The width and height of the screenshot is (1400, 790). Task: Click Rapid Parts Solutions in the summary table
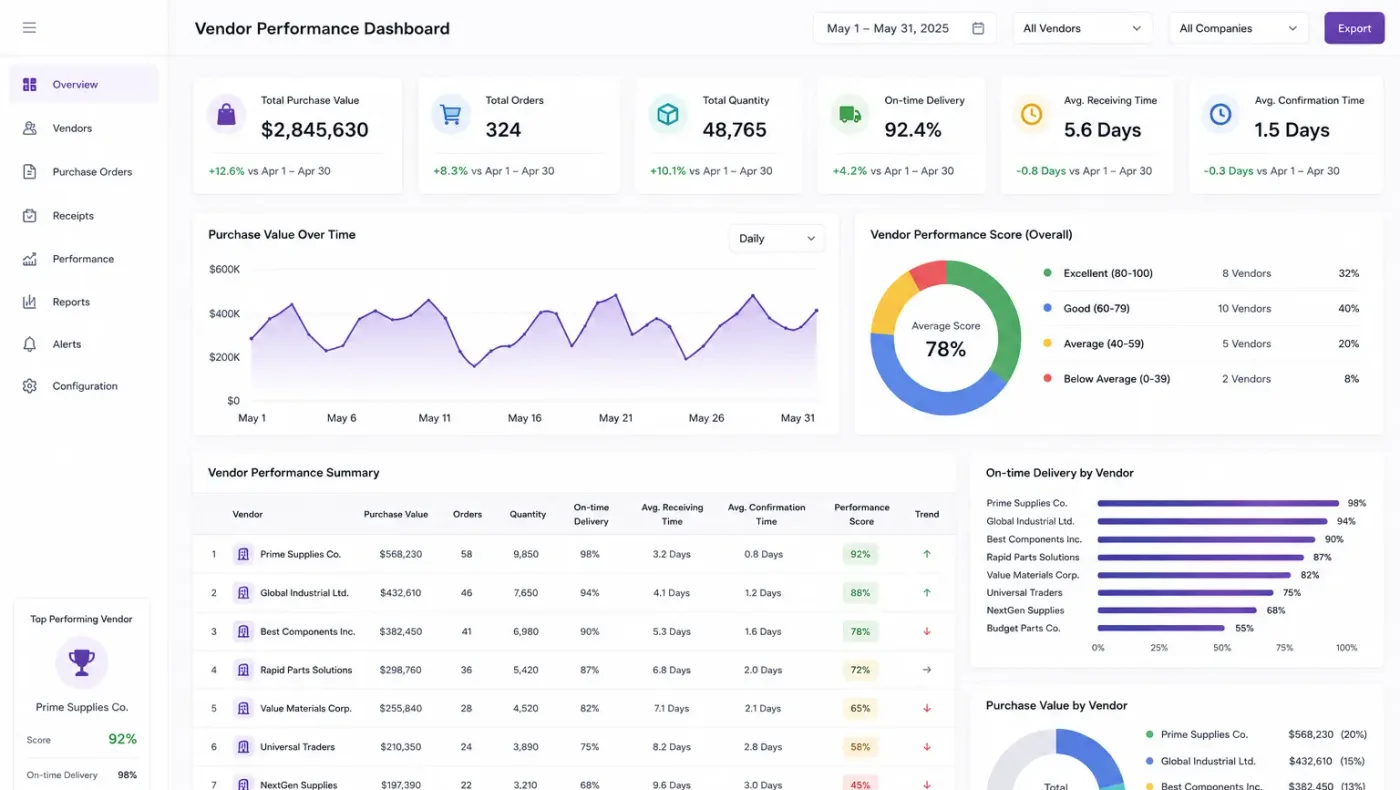coord(306,670)
